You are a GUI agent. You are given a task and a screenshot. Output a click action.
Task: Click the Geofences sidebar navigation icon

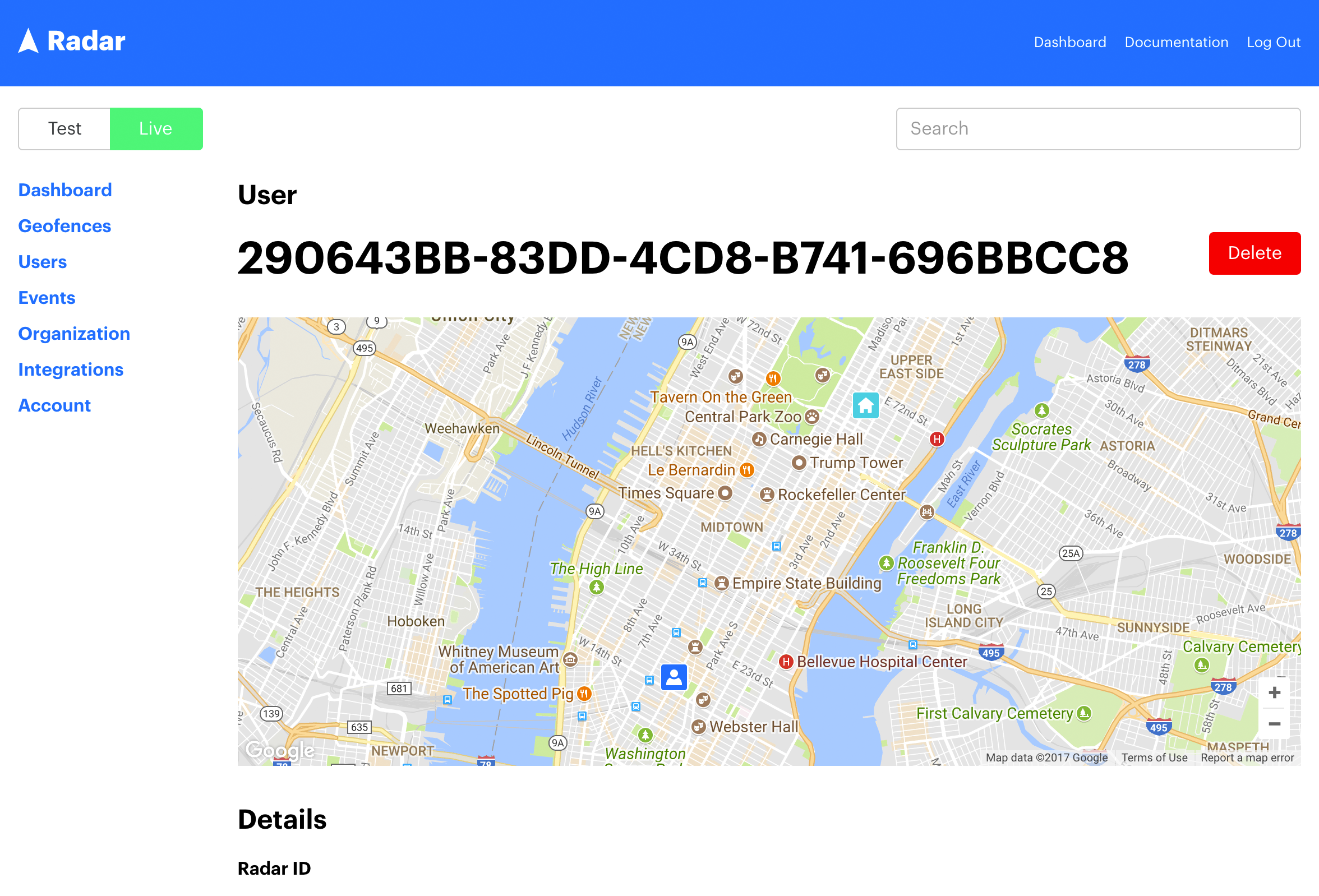pyautogui.click(x=64, y=225)
